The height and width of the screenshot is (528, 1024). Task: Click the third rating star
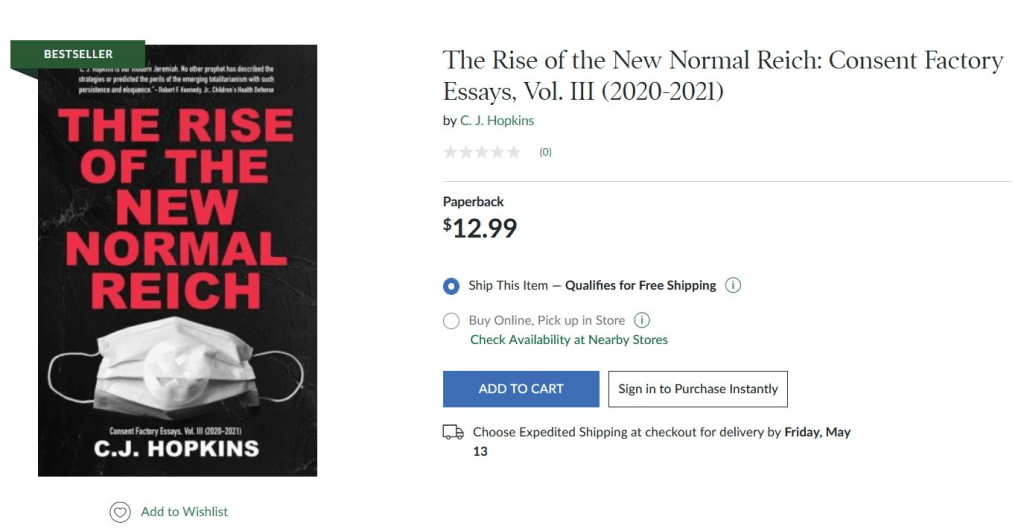[482, 152]
